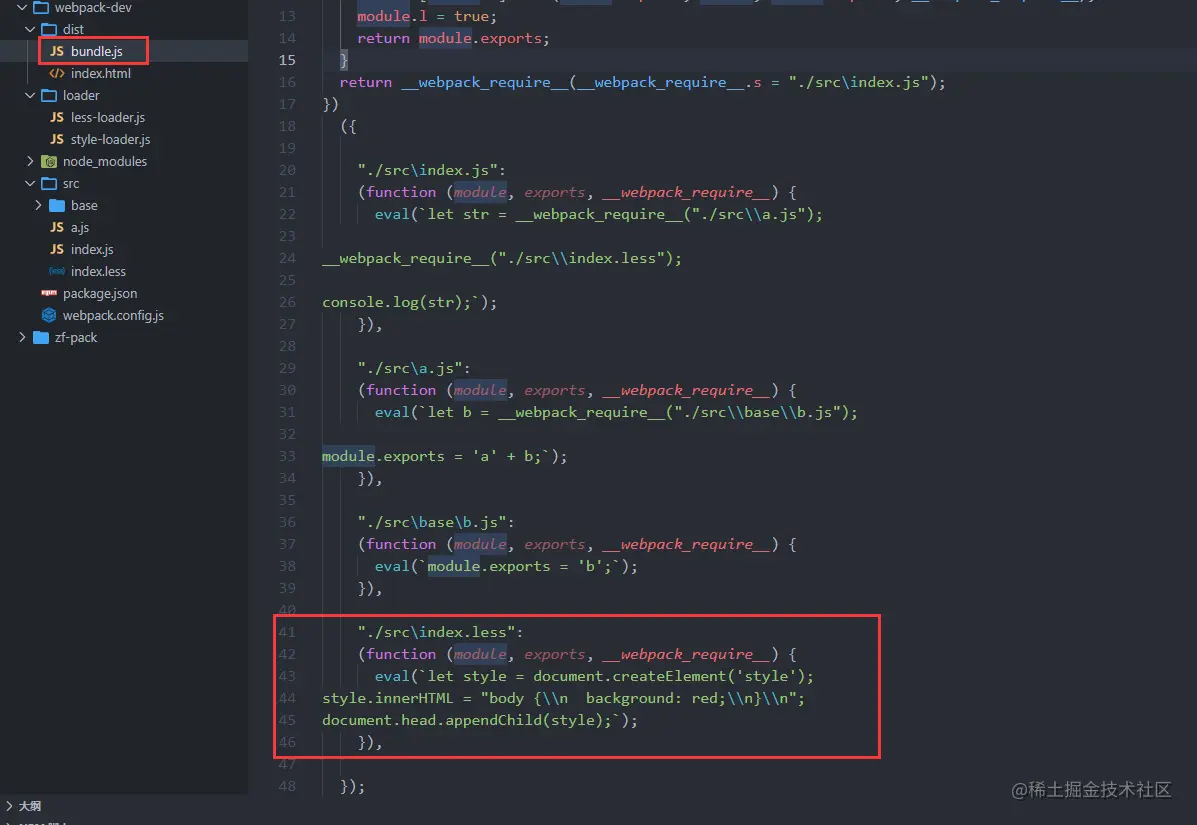Open a.js in the src folder
Screen dimensions: 1197x825
(79, 227)
